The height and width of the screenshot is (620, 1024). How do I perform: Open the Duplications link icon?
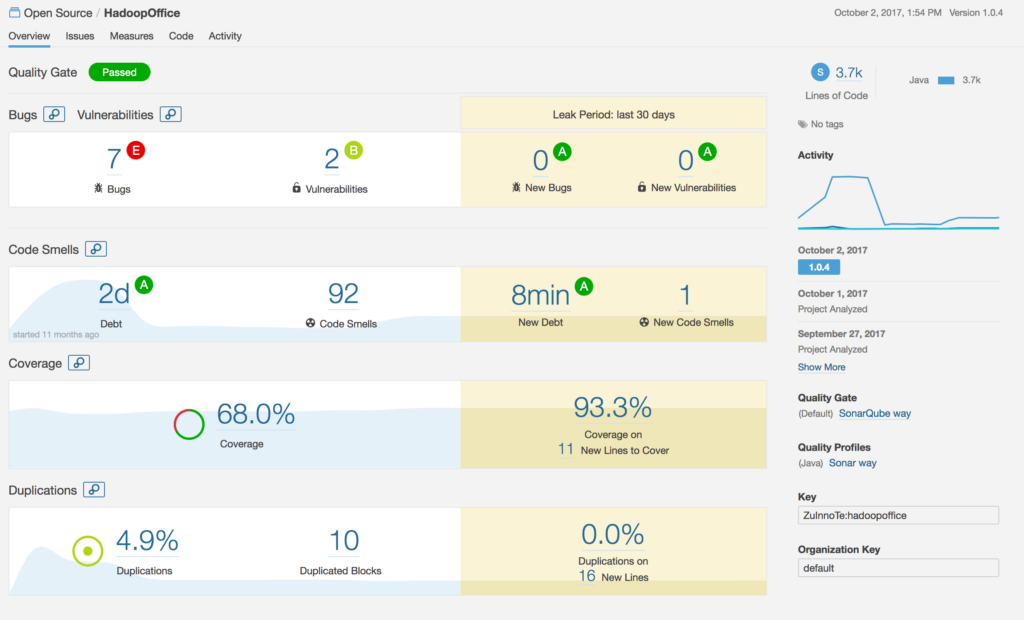coord(94,489)
